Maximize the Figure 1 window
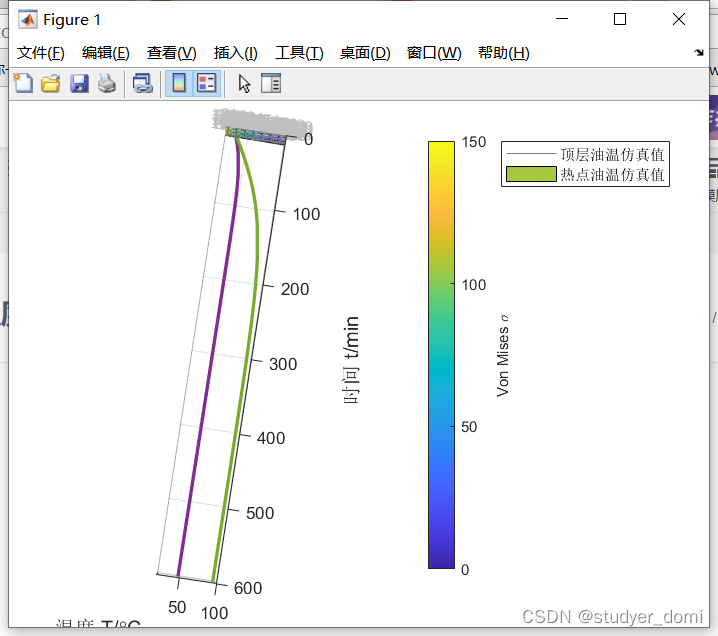 tap(620, 19)
